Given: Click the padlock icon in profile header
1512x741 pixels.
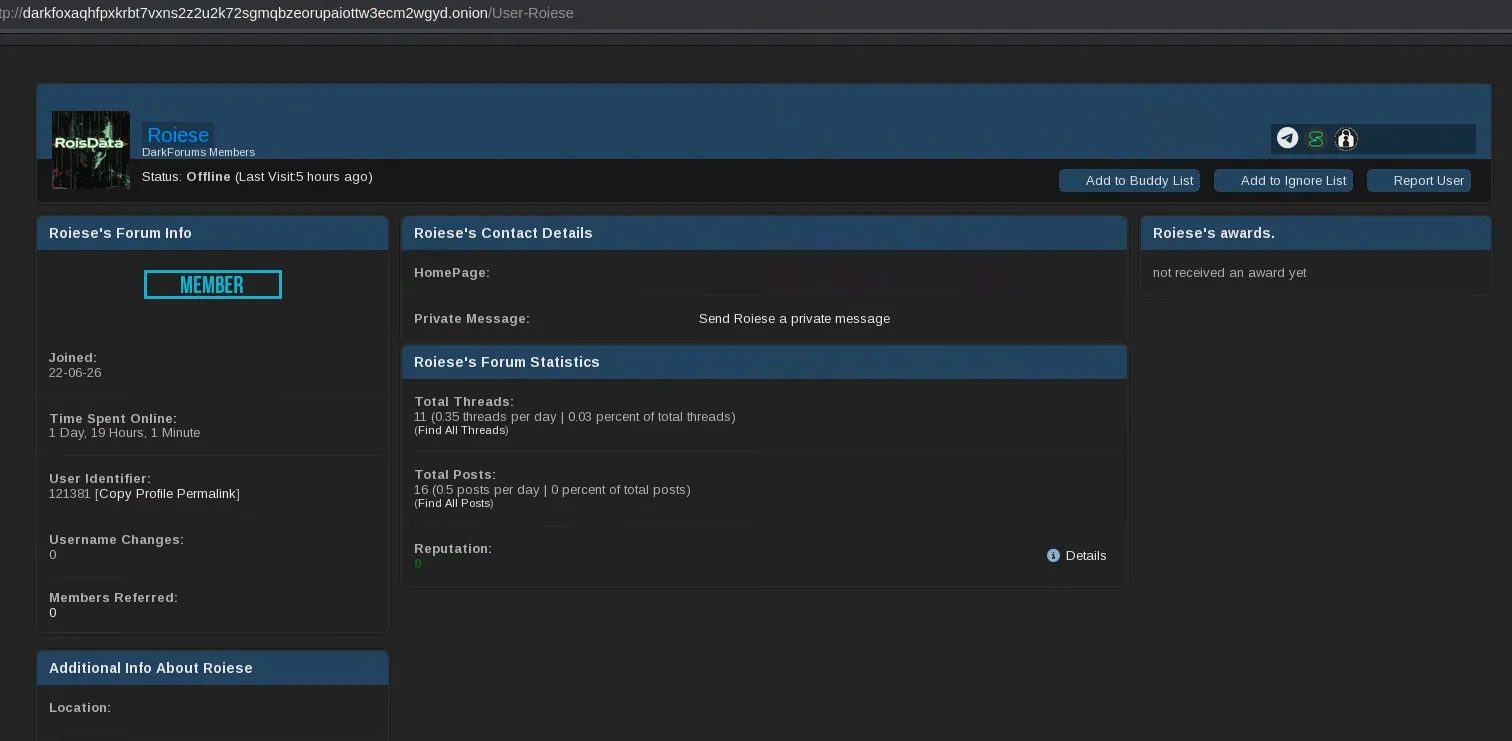Looking at the screenshot, I should [x=1346, y=139].
